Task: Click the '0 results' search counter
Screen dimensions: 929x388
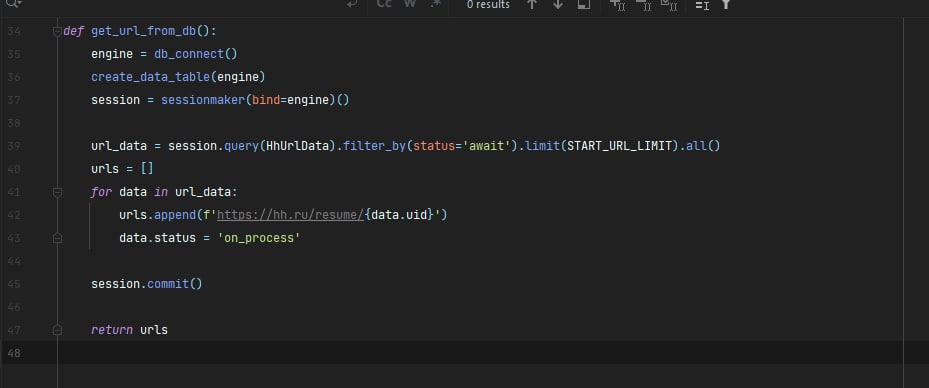Action: pyautogui.click(x=488, y=4)
